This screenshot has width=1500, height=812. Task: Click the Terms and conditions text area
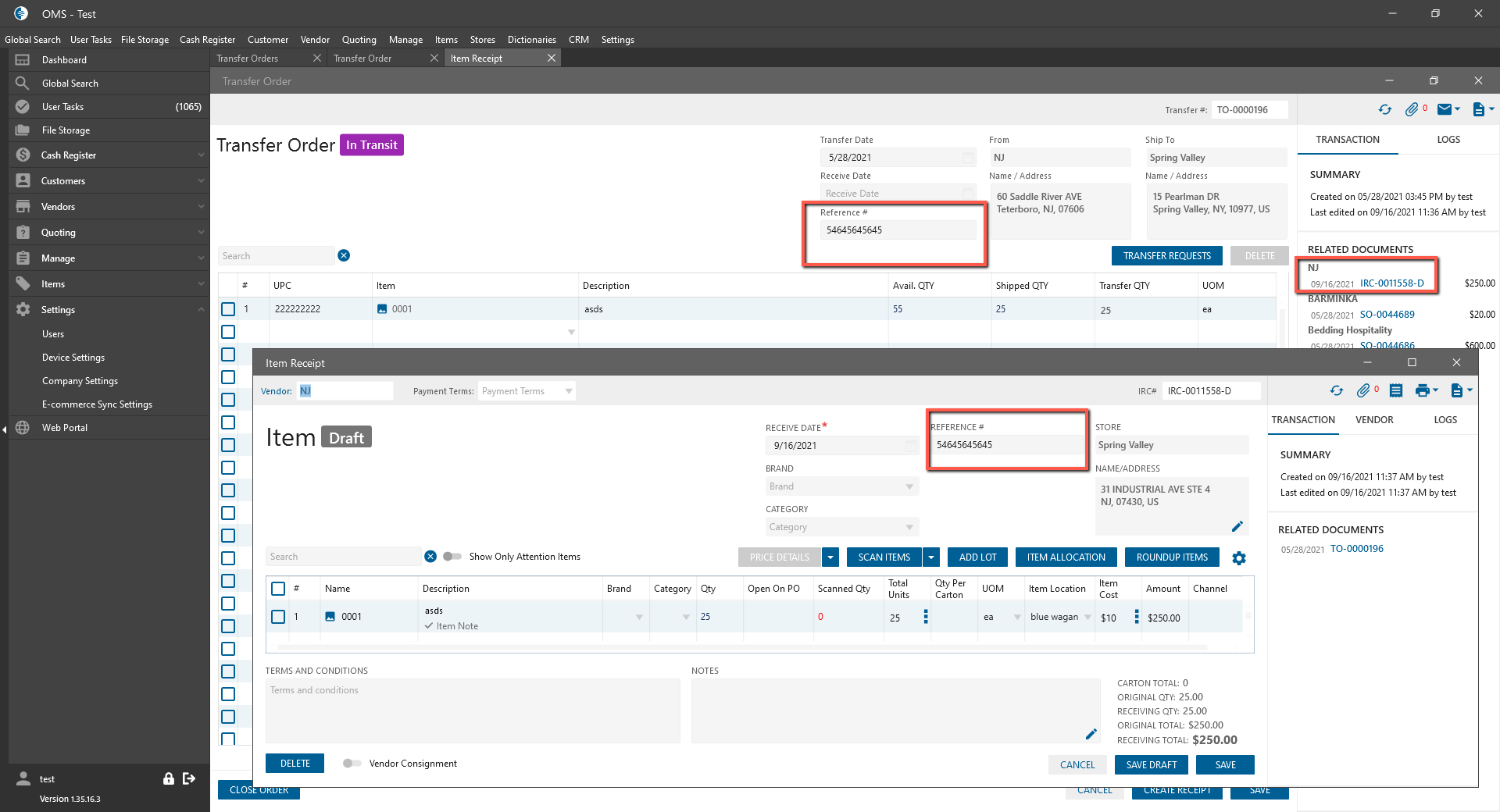tap(473, 710)
